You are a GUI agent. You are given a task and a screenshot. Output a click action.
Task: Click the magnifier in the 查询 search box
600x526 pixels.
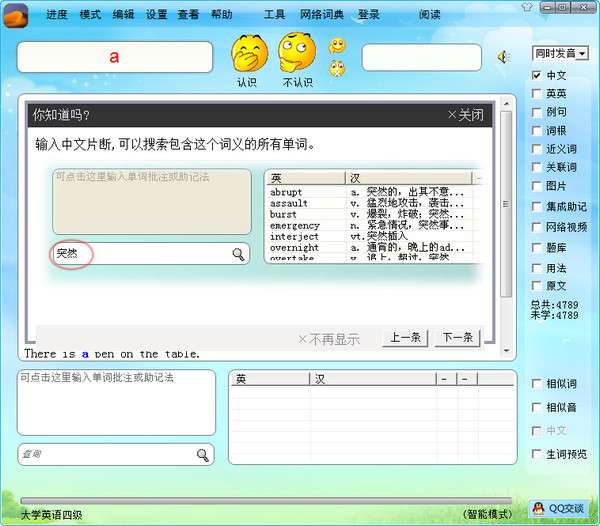(202, 455)
